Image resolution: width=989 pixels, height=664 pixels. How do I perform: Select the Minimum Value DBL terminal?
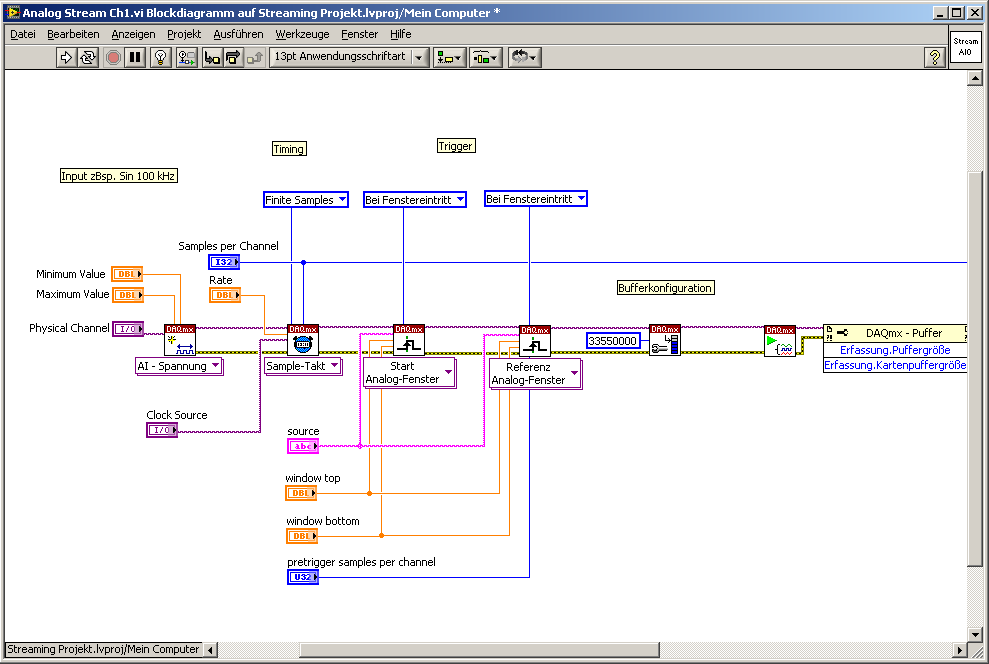click(127, 274)
